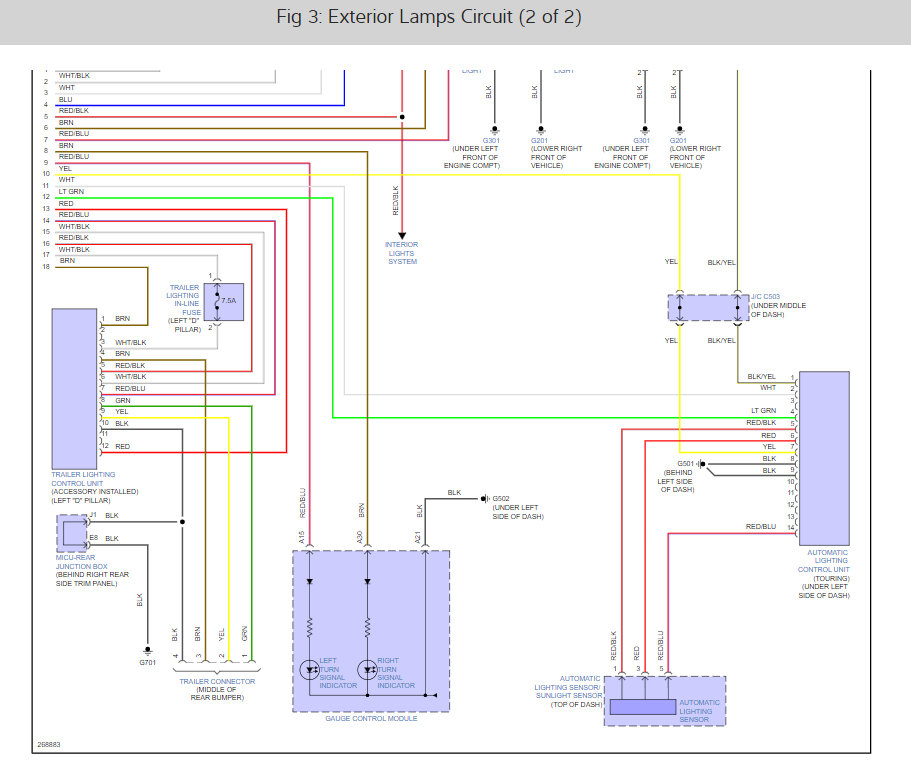The height and width of the screenshot is (776, 911).
Task: Select the Automatic Lighting Control Unit block
Action: tap(824, 458)
